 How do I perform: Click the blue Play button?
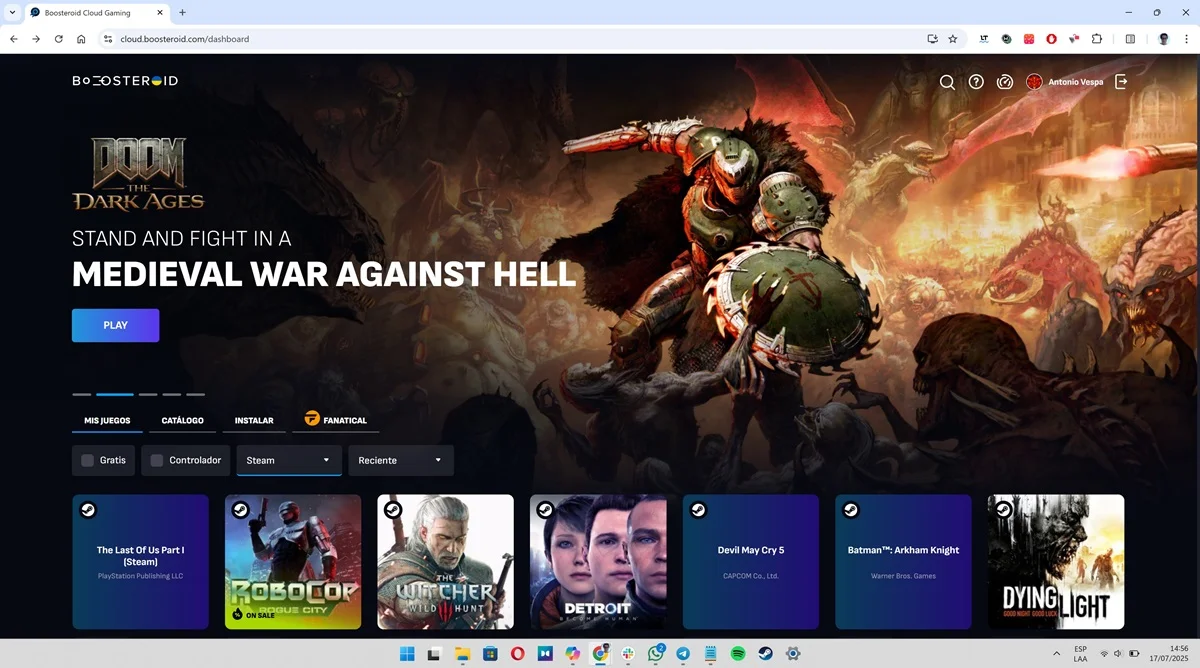tap(115, 325)
